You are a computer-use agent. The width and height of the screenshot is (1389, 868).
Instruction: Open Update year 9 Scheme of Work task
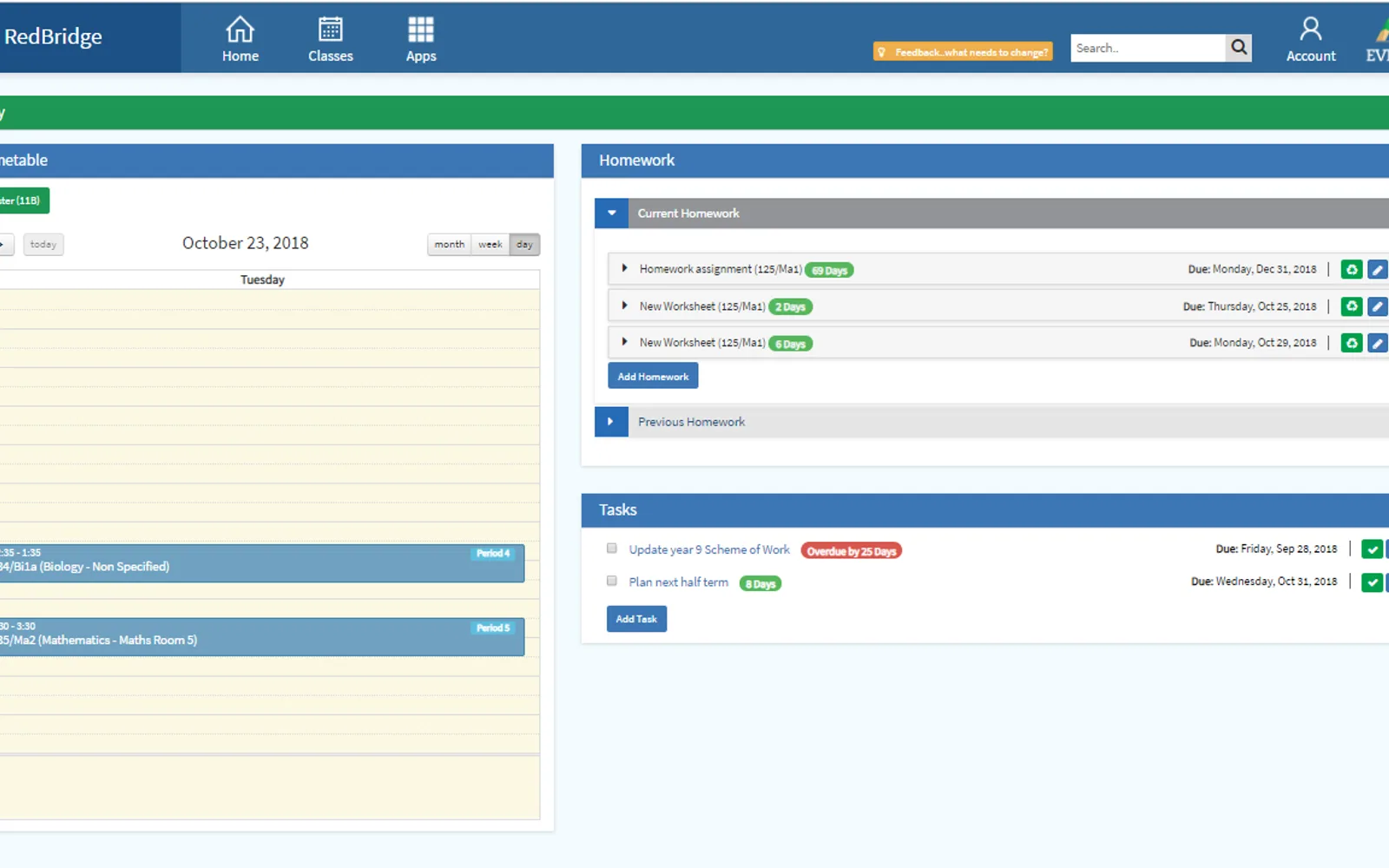[709, 550]
